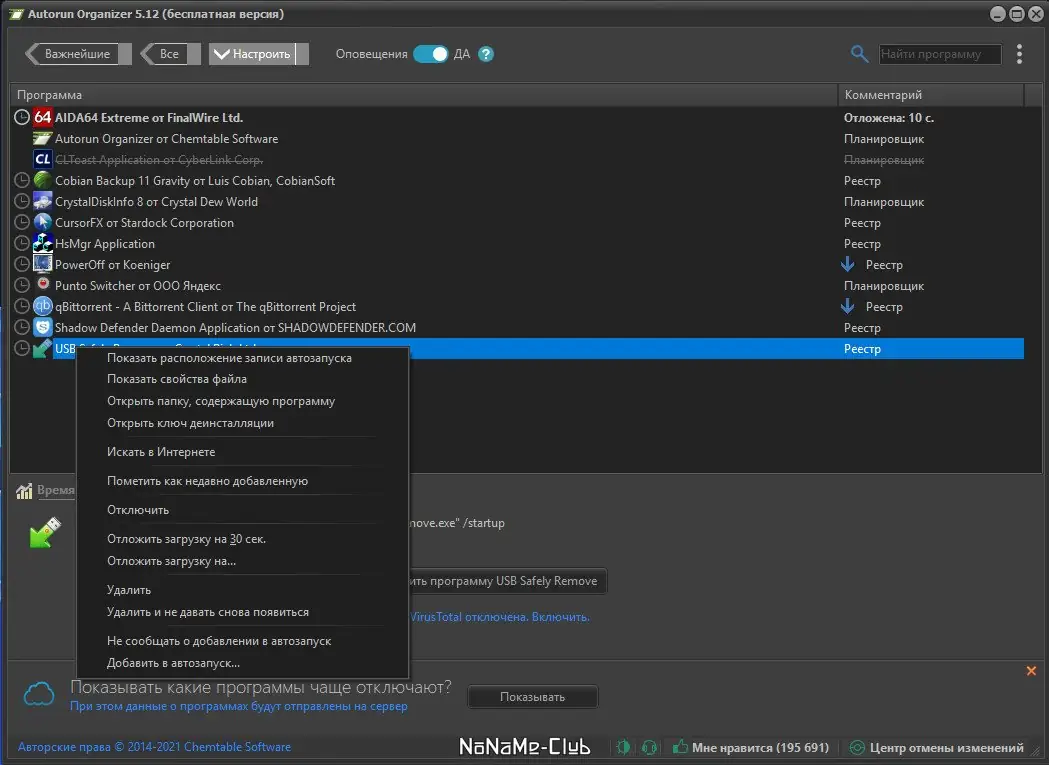Choose Открыть ключ деинсталляции
1049x765 pixels.
tap(190, 423)
